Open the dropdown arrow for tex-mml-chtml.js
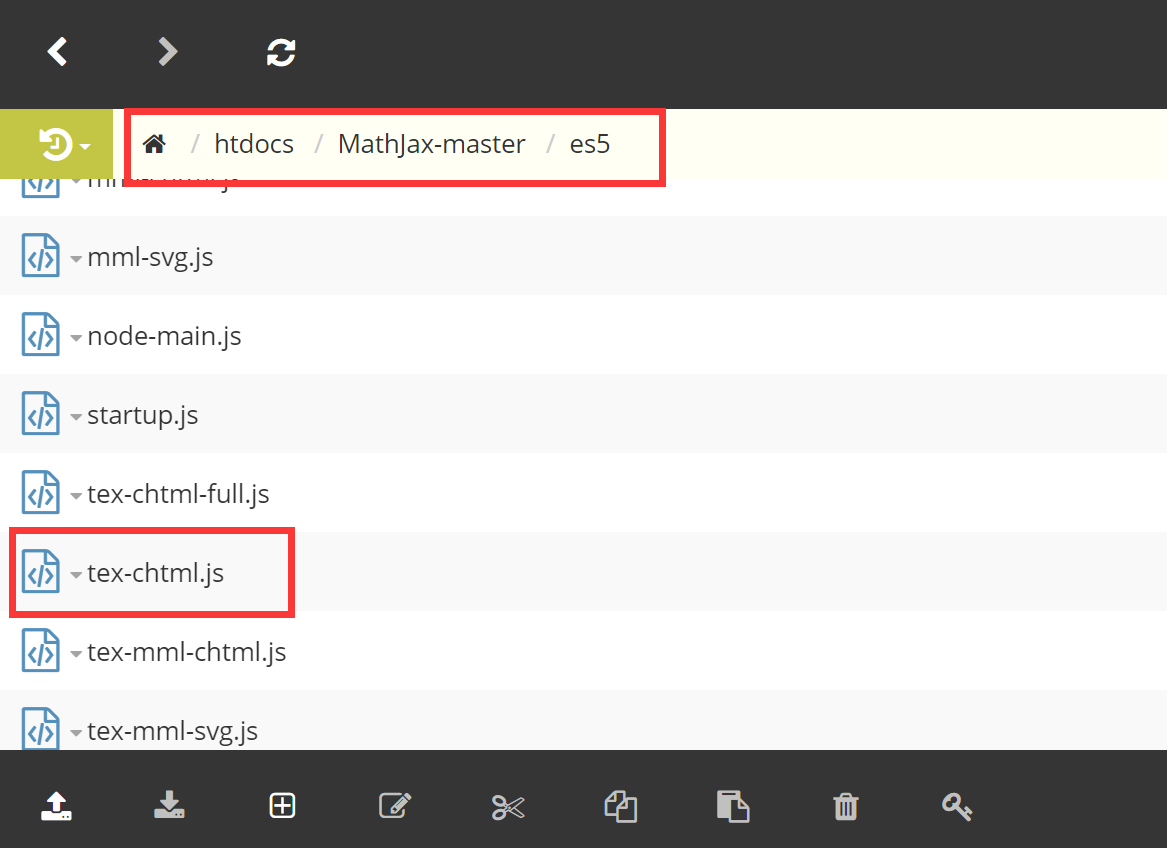 point(76,654)
